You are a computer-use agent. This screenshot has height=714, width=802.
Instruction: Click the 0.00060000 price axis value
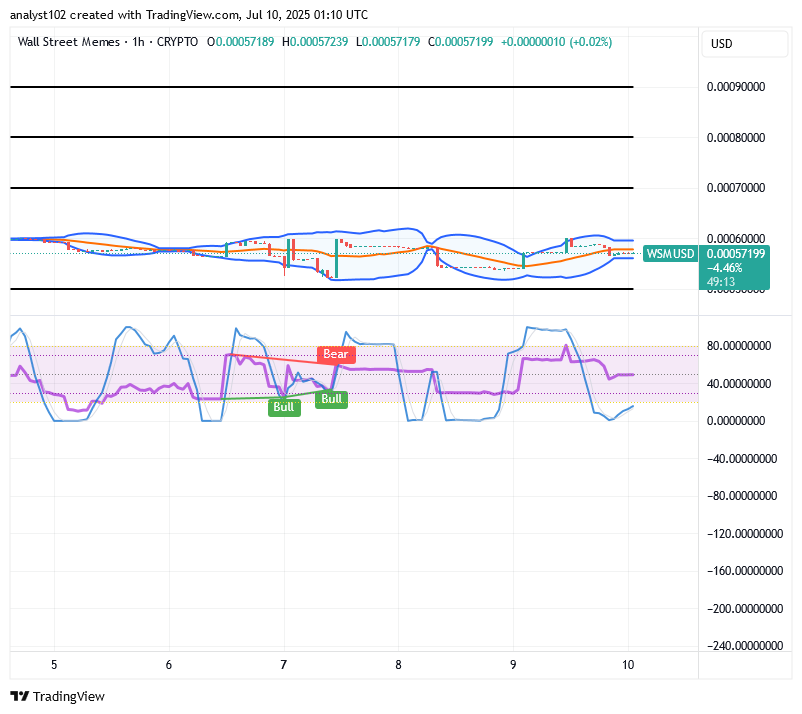point(736,238)
